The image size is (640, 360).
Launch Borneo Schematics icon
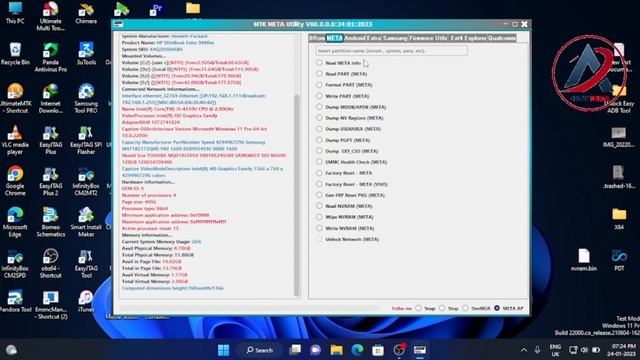[51, 222]
